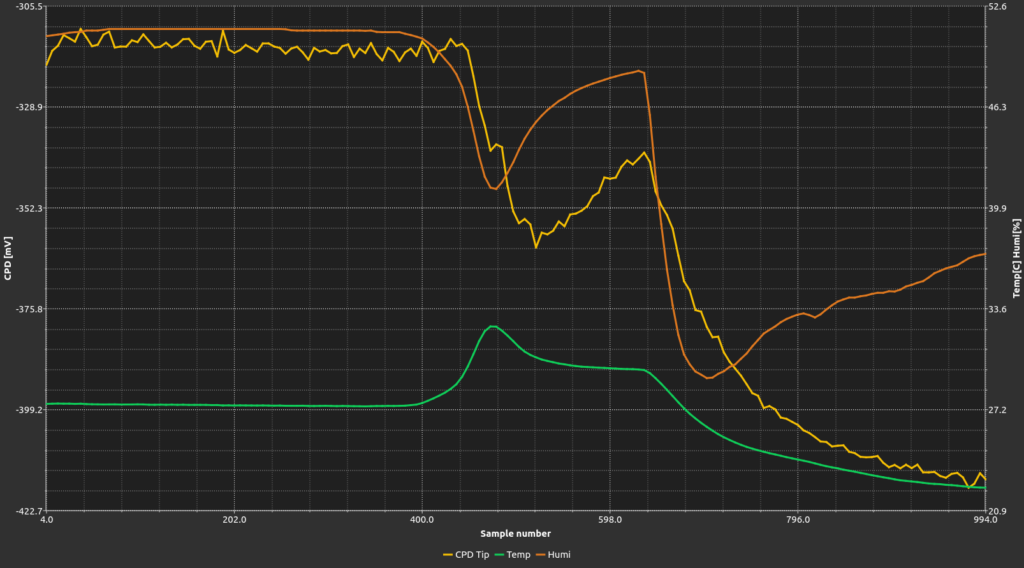This screenshot has height=568, width=1024.
Task: Click the 598.0 x-axis tick label
Action: [x=610, y=520]
